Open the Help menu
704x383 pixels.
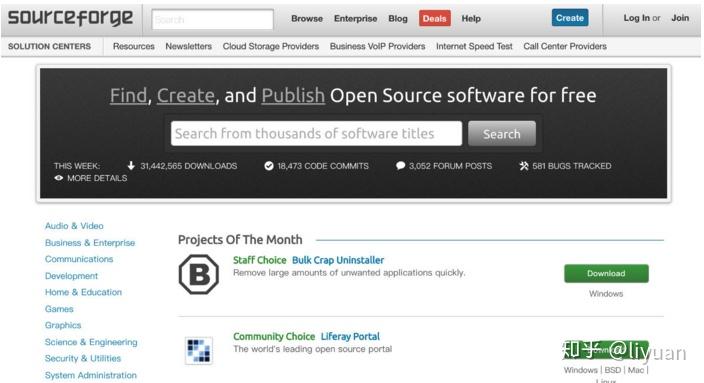pos(471,18)
